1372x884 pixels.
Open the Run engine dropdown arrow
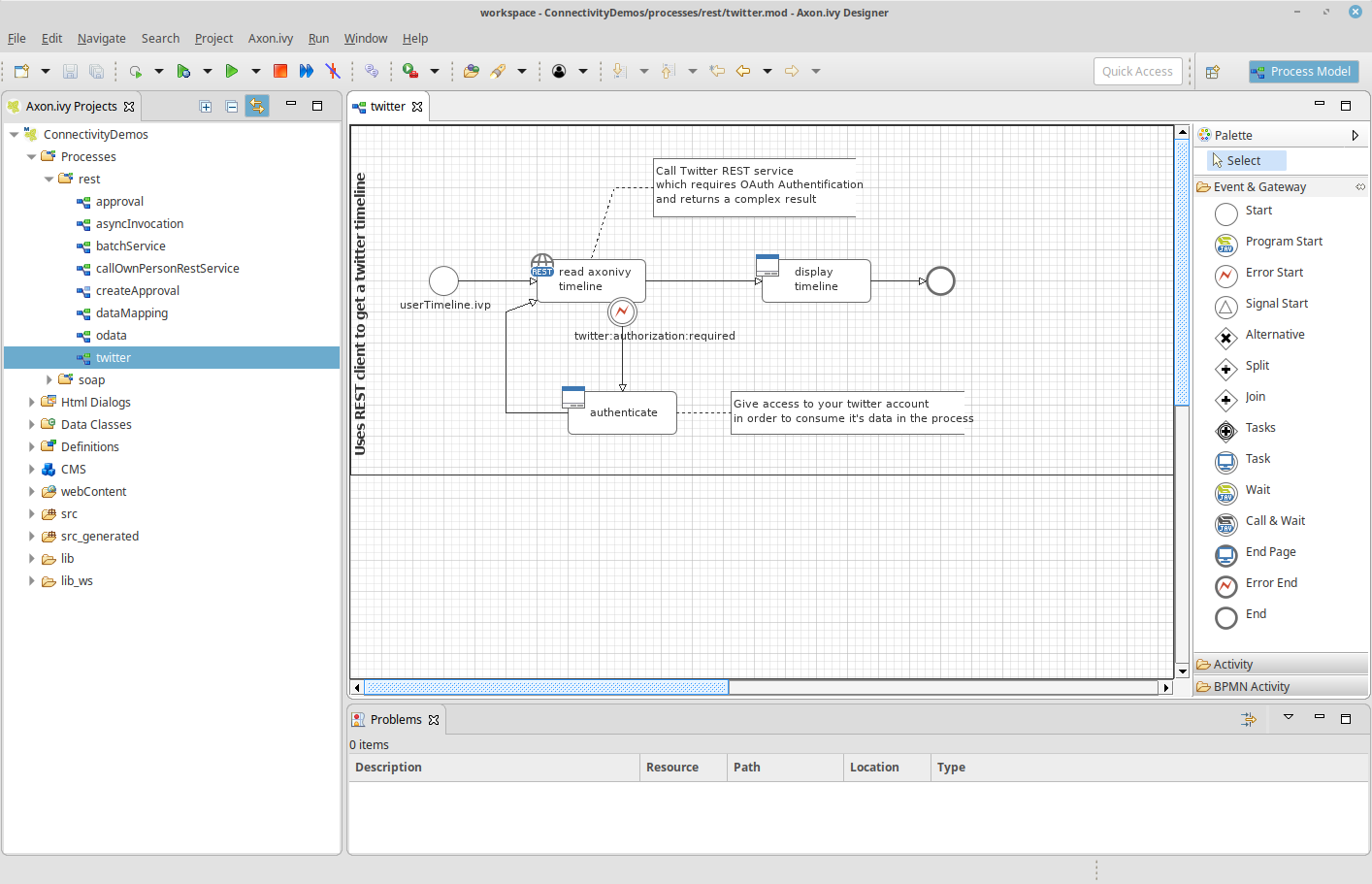point(256,71)
